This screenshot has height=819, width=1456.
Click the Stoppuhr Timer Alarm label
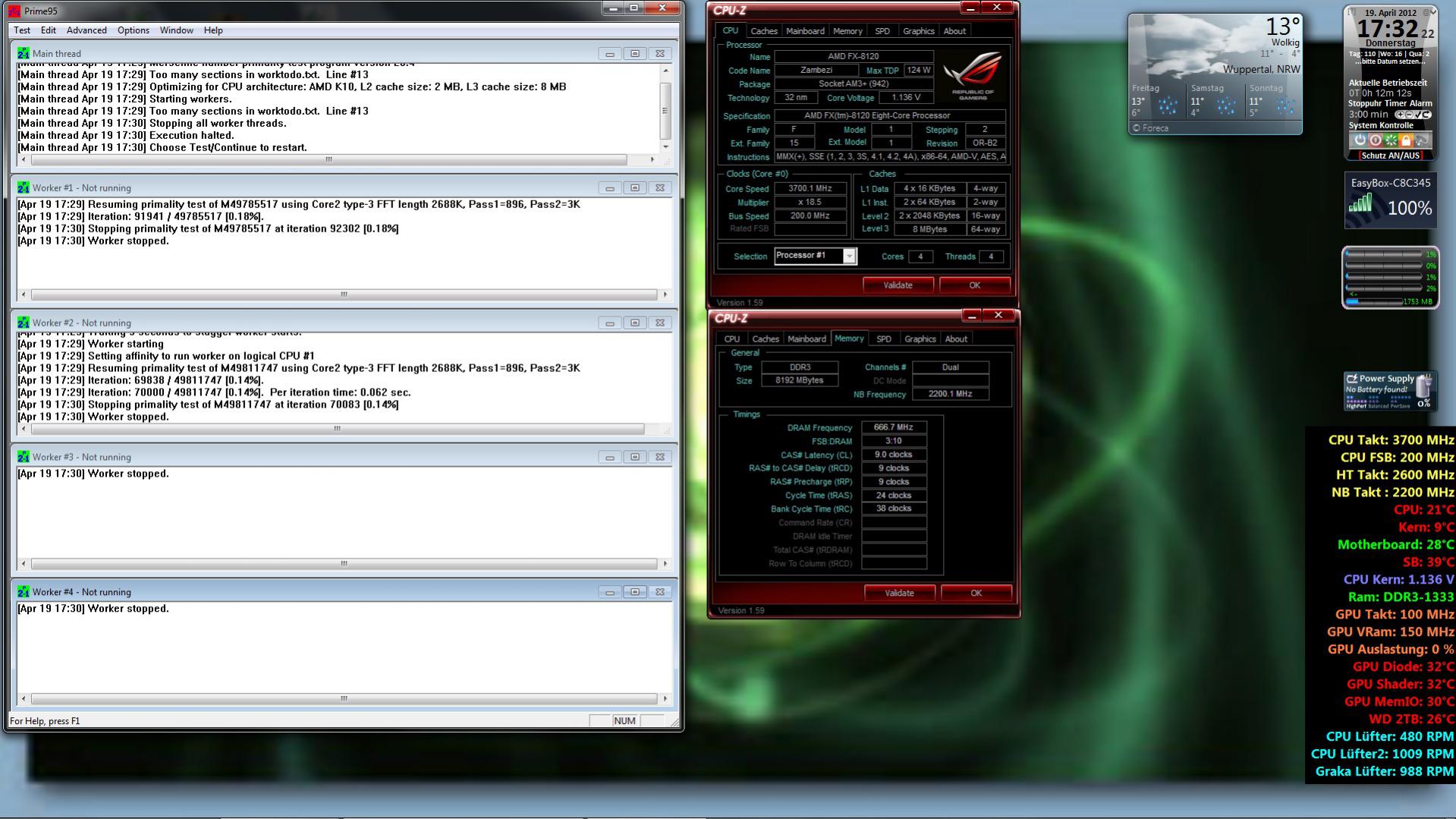[1390, 103]
